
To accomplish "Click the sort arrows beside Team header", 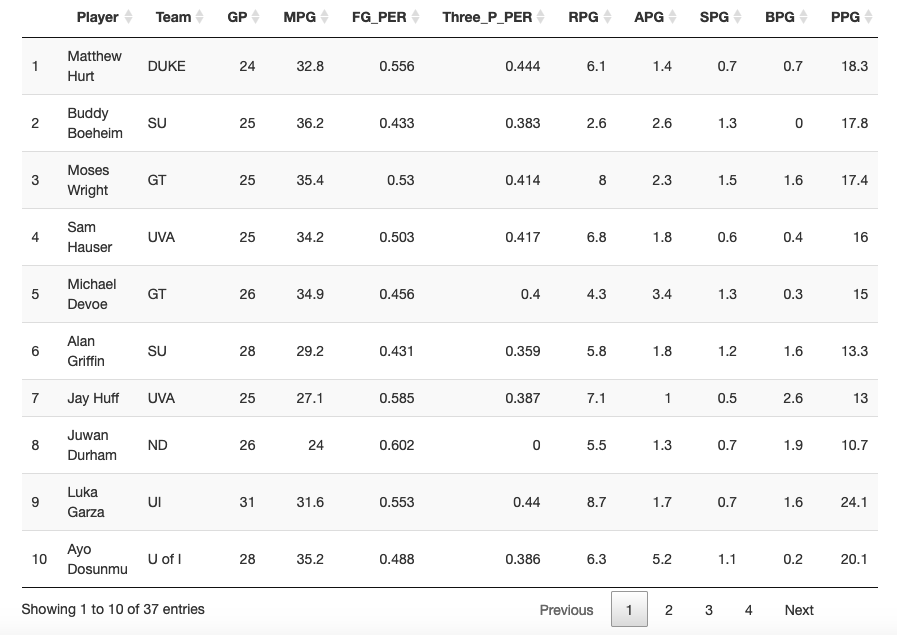I will click(x=200, y=17).
